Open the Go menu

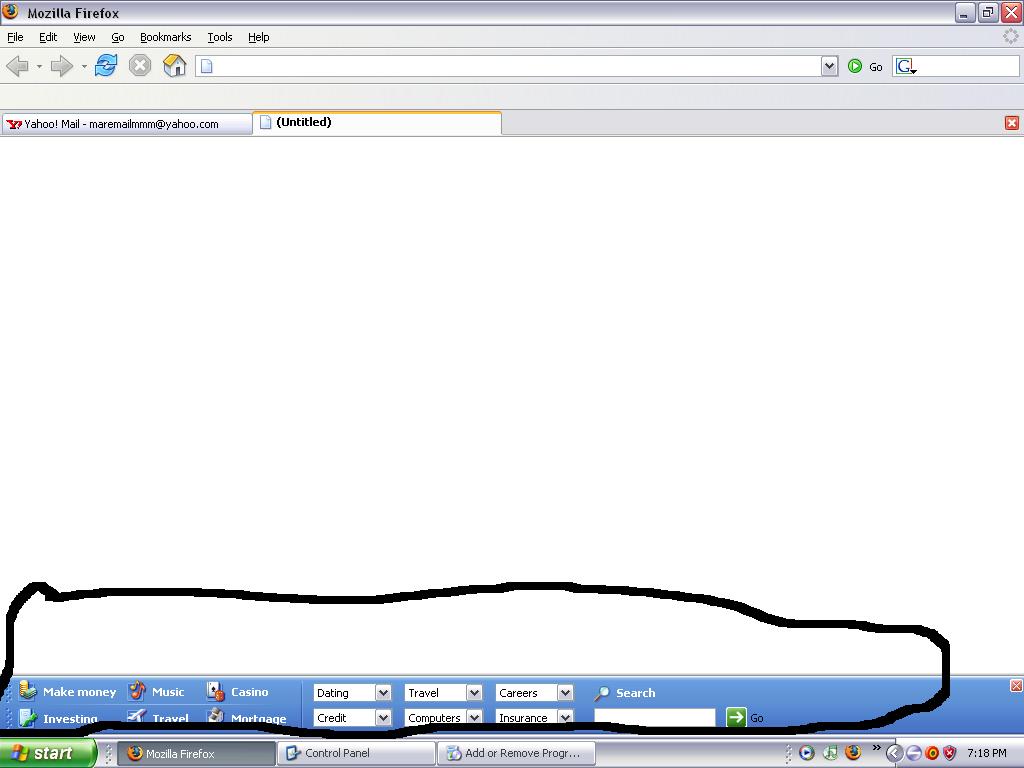coord(118,37)
